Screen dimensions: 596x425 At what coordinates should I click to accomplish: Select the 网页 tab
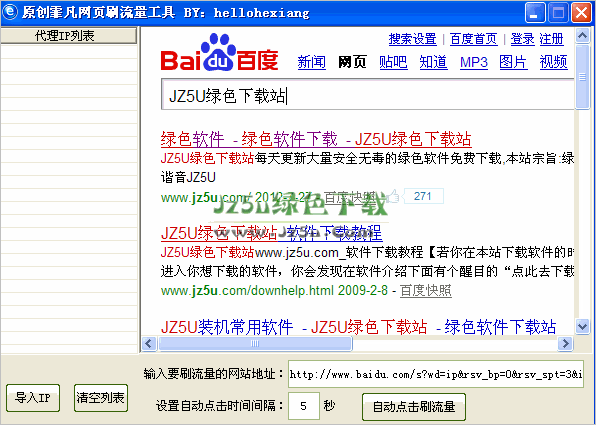[x=352, y=62]
